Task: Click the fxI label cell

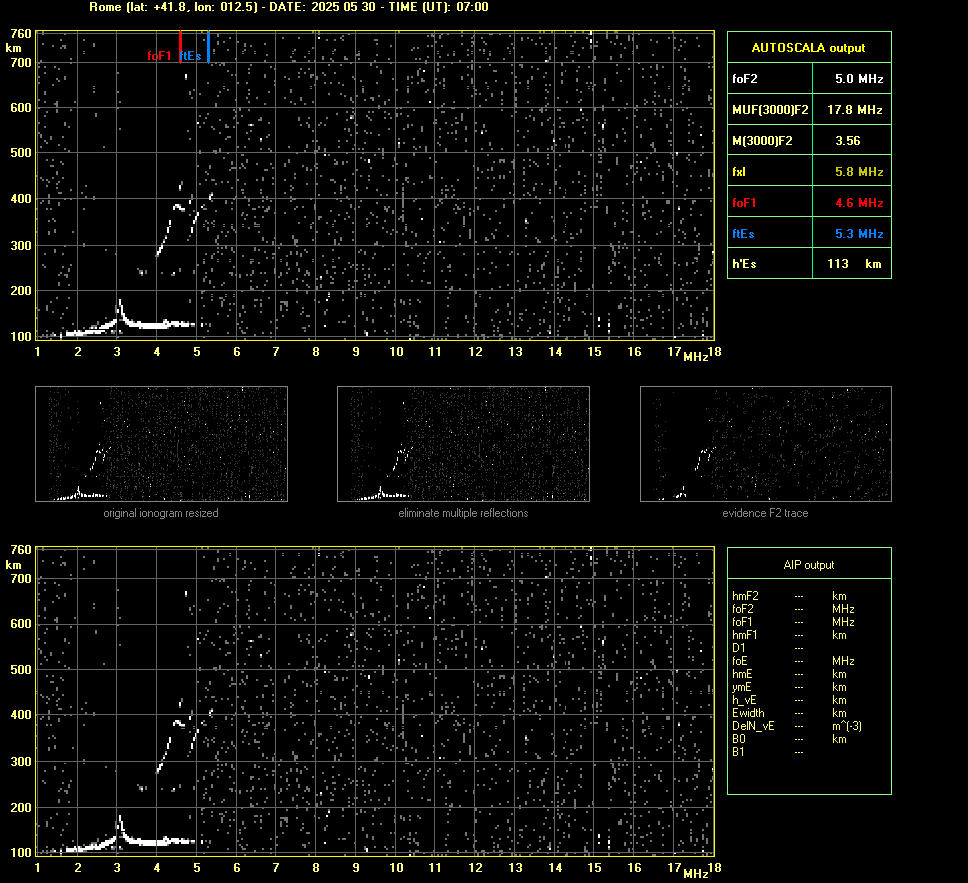Action: click(x=770, y=172)
